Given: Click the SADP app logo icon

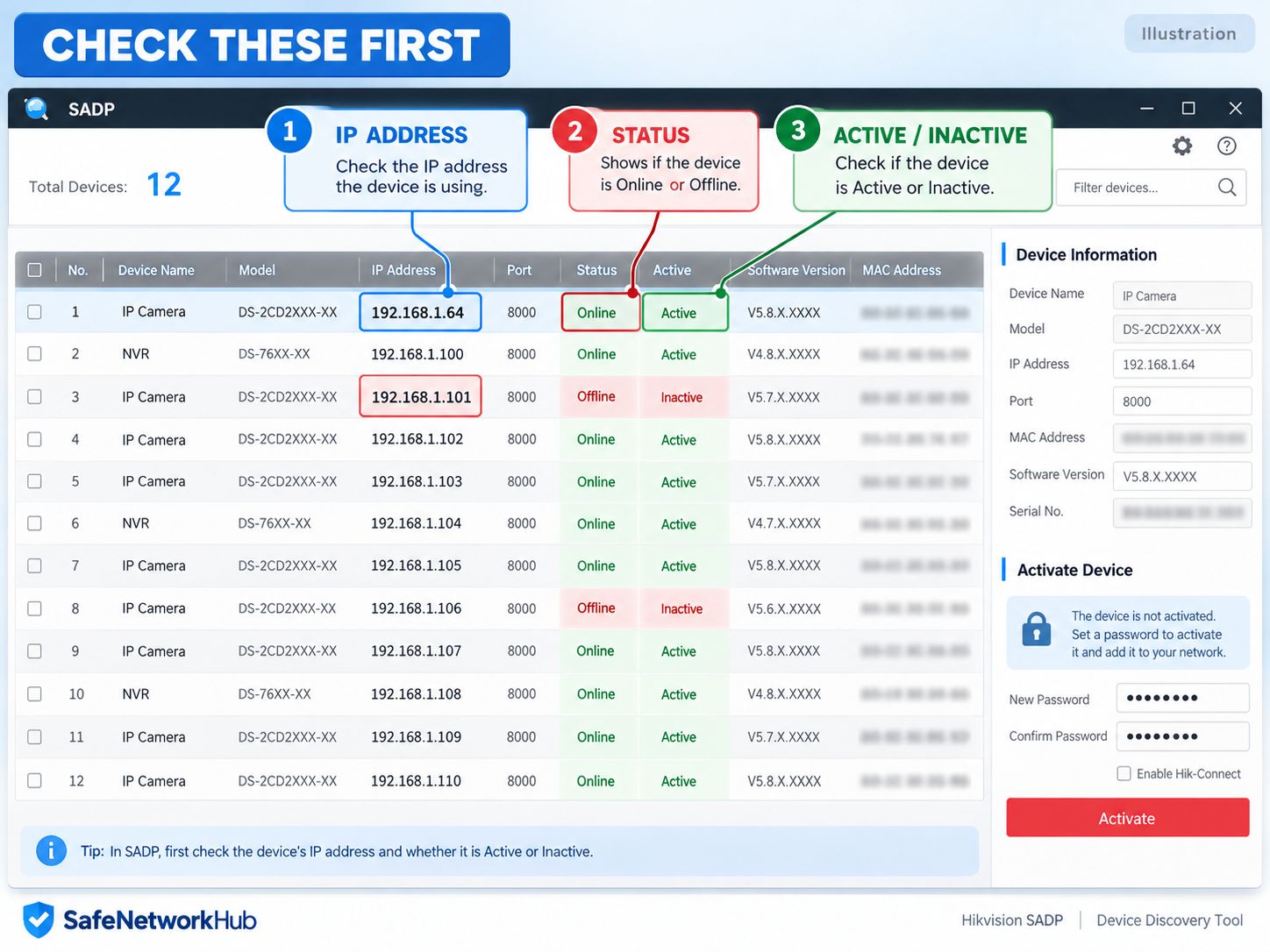Looking at the screenshot, I should click(37, 109).
